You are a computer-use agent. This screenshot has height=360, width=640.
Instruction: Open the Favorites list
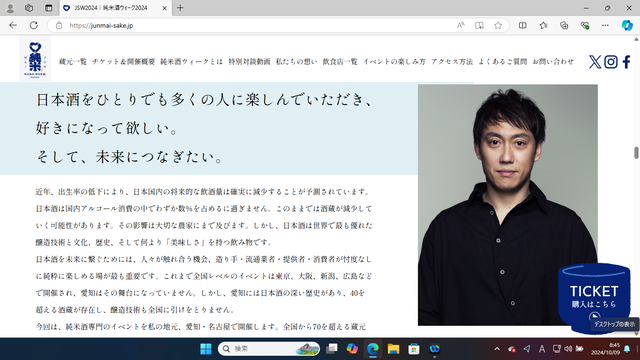coord(543,25)
